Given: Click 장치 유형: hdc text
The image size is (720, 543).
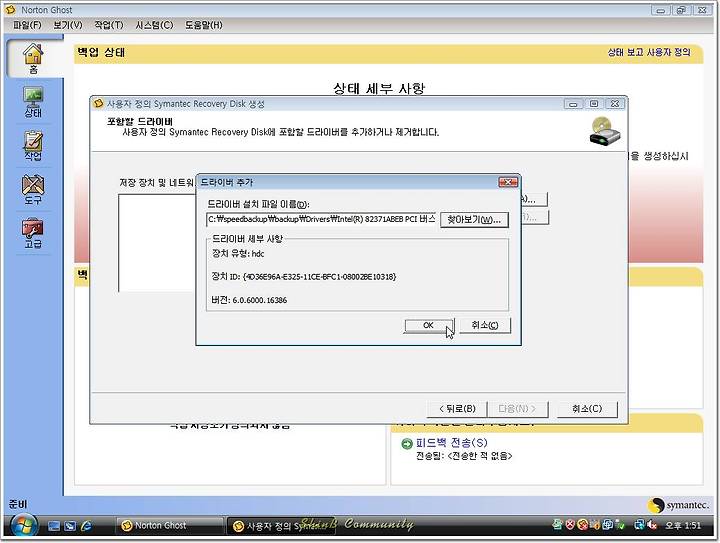Looking at the screenshot, I should click(x=237, y=253).
